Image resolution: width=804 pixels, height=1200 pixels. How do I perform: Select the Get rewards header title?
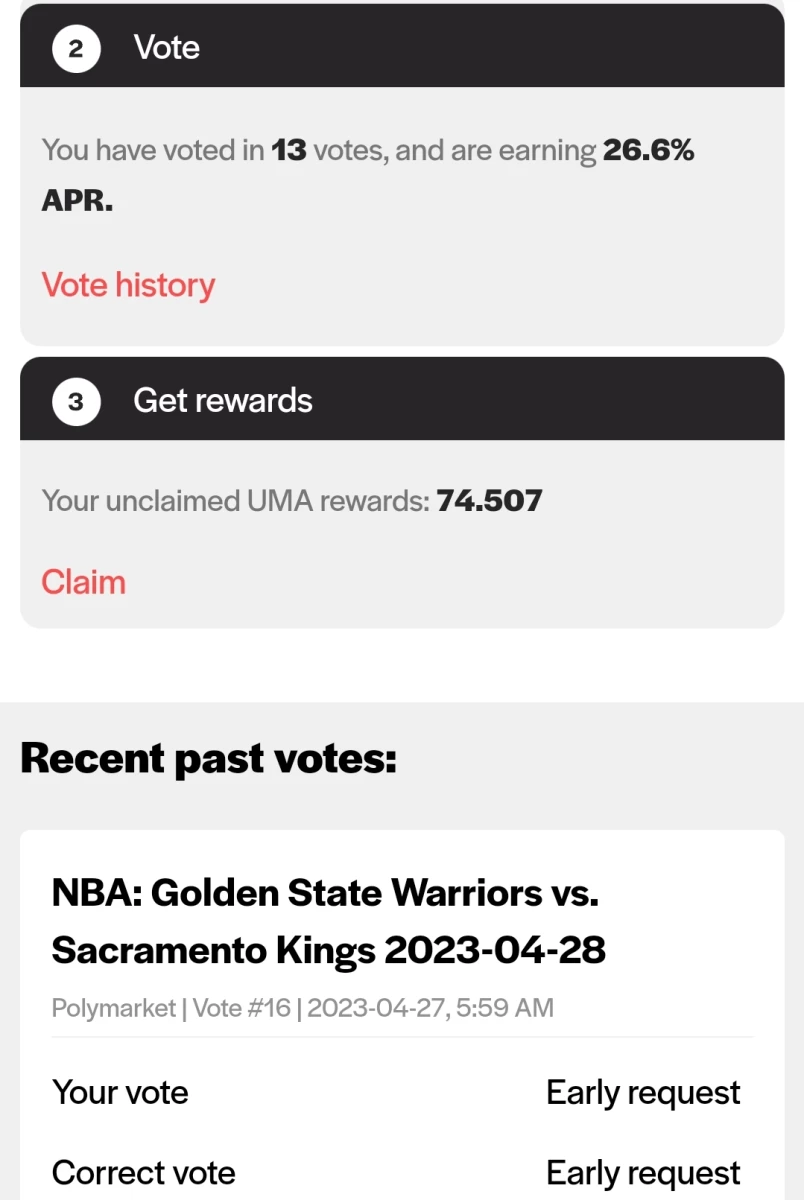coord(223,401)
